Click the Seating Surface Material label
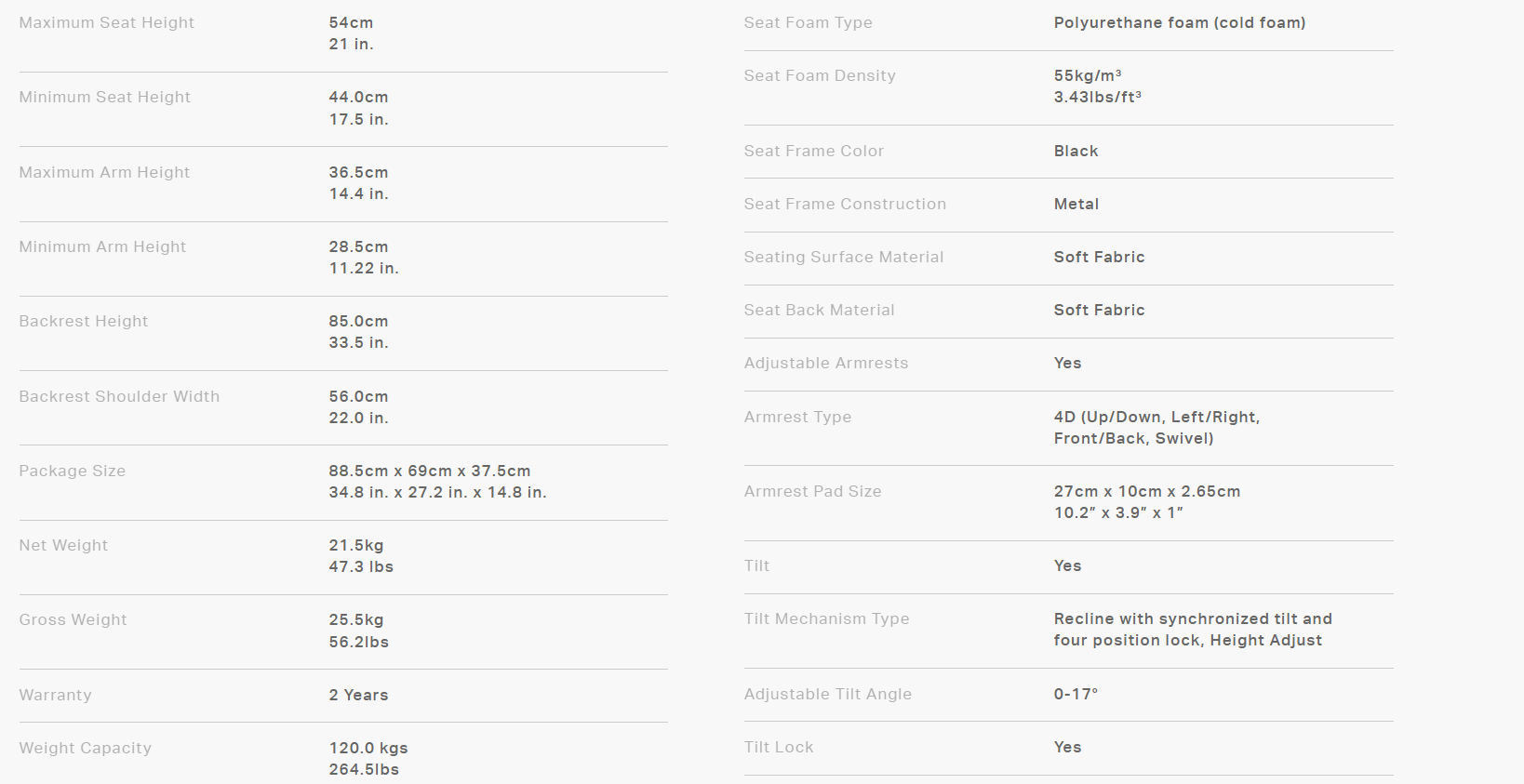Image resolution: width=1524 pixels, height=784 pixels. (843, 257)
